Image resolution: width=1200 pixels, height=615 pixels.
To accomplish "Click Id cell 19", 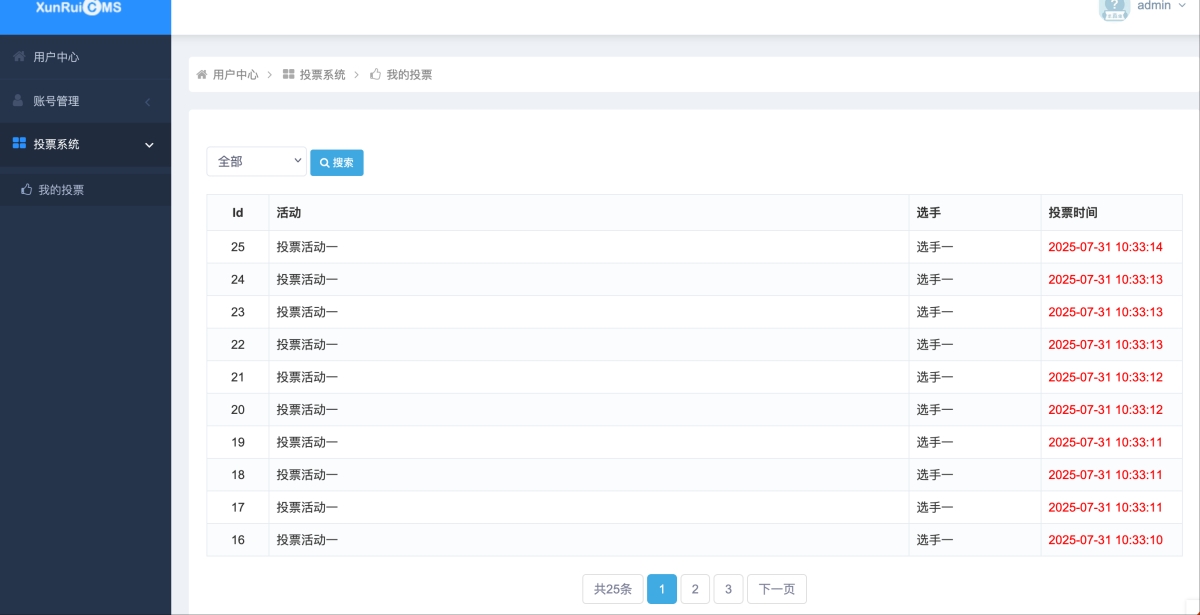I will pos(238,442).
